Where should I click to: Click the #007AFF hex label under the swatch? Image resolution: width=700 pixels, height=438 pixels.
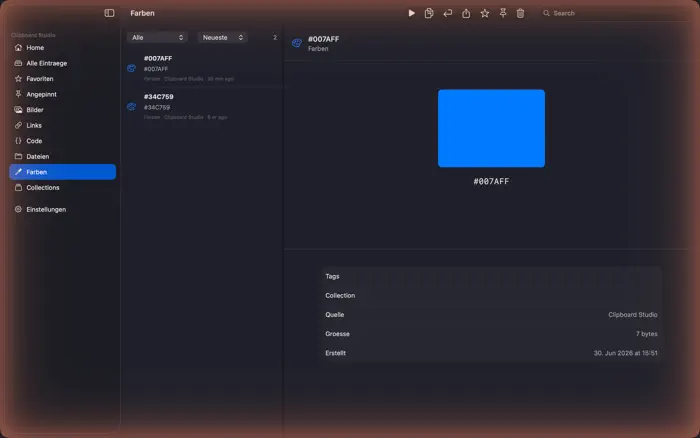491,181
